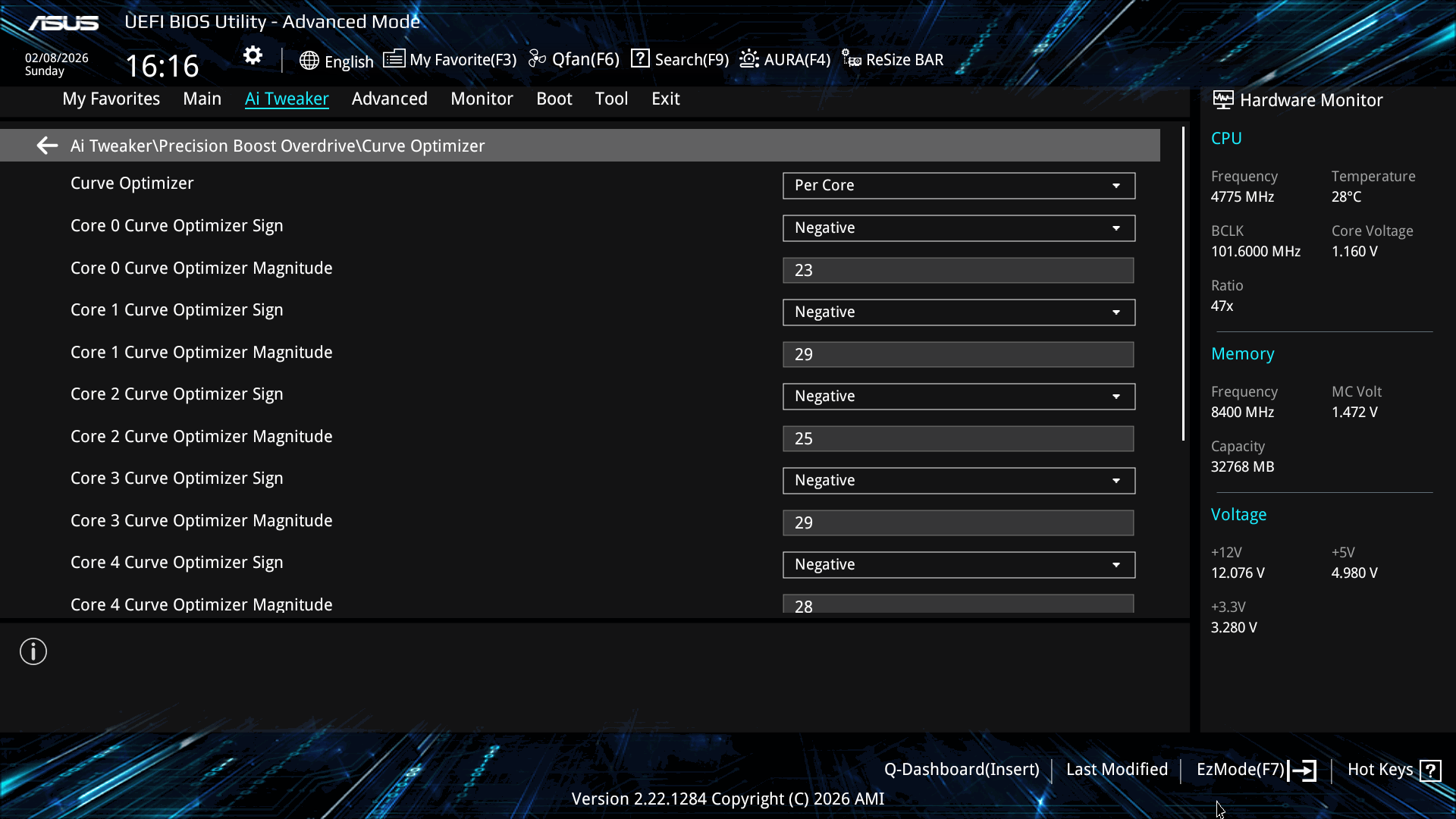Open the Monitor tab
1456x819 pixels.
482,99
